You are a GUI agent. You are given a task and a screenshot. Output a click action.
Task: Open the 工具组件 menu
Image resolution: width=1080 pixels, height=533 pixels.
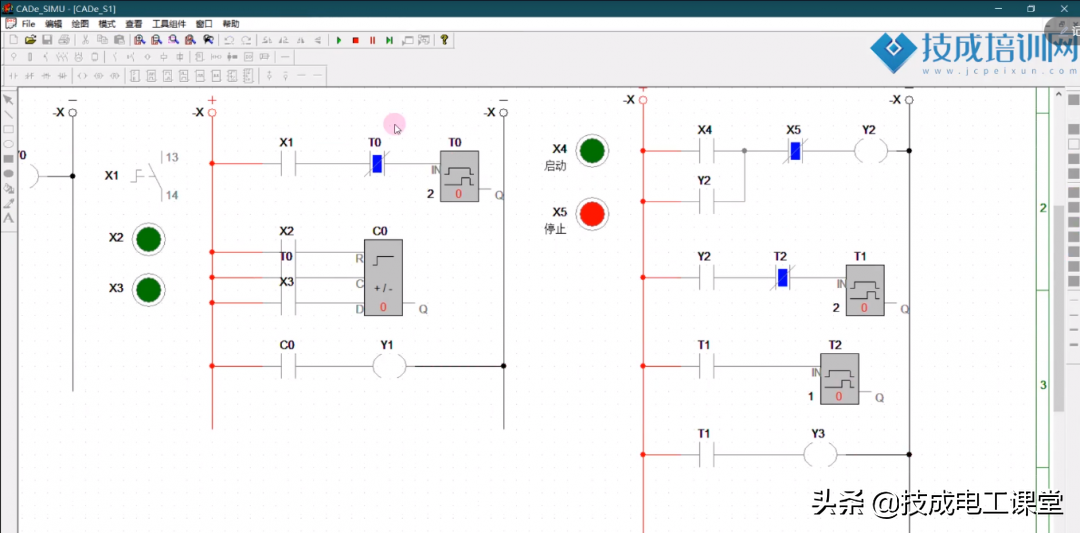(x=169, y=23)
